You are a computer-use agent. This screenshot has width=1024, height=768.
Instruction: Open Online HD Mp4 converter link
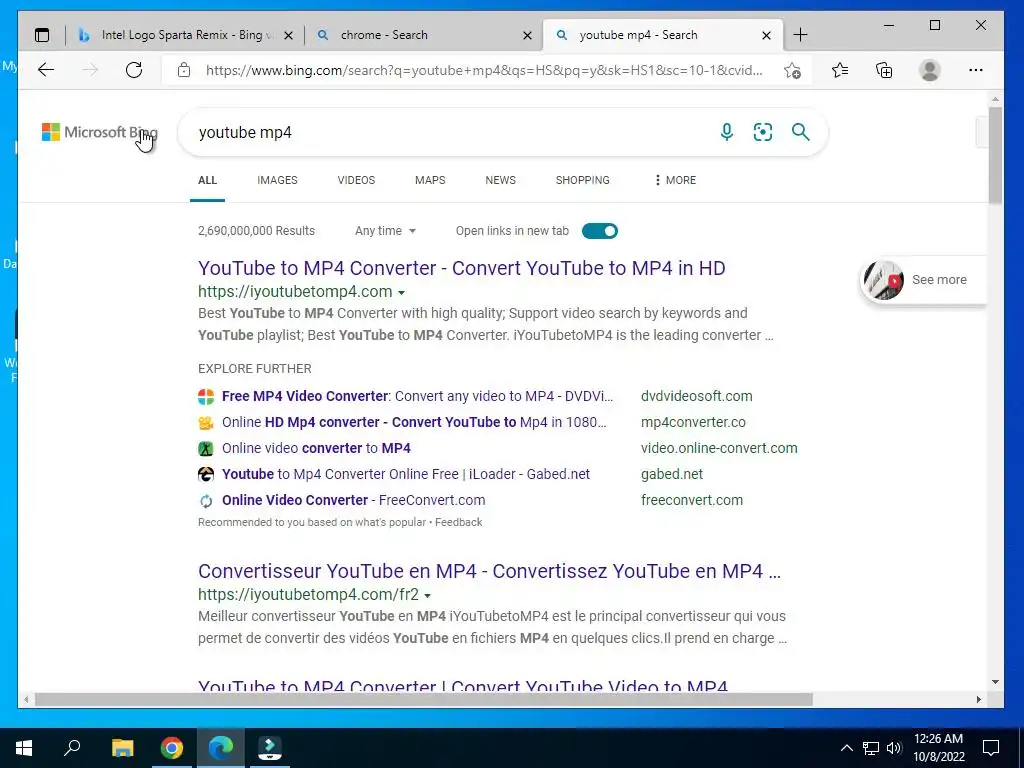pos(414,422)
